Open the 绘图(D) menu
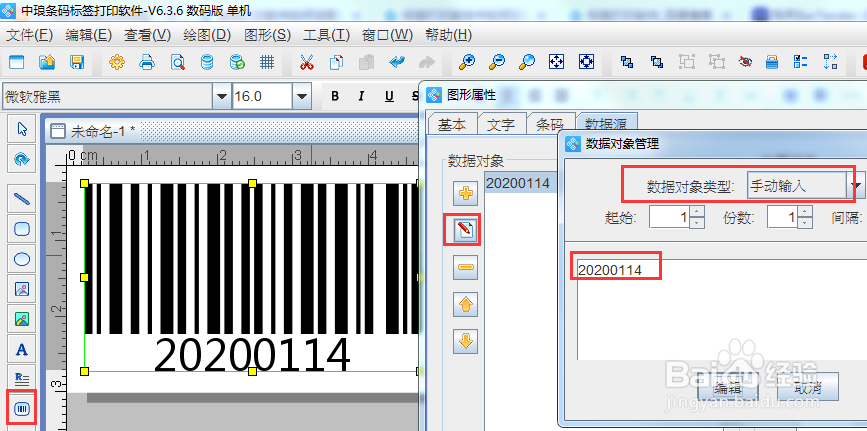The width and height of the screenshot is (867, 431). coord(207,35)
